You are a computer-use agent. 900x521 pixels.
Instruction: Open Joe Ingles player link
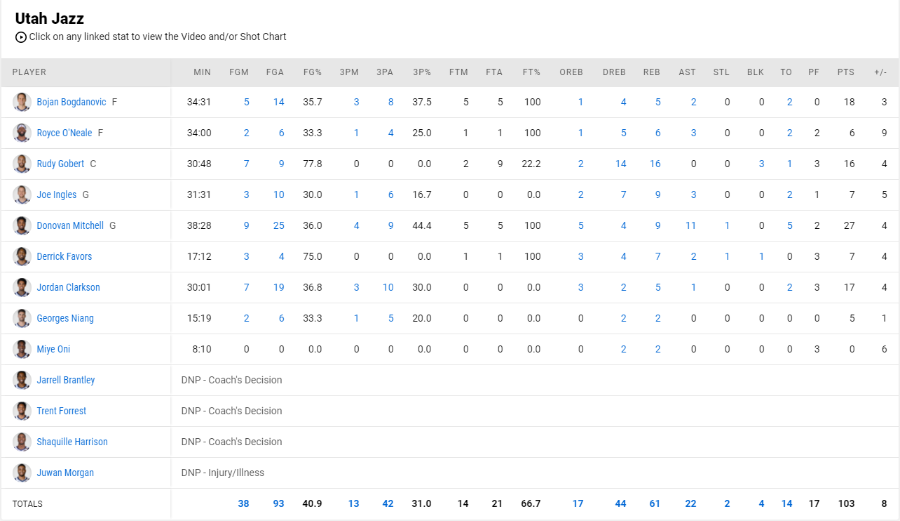(56, 195)
